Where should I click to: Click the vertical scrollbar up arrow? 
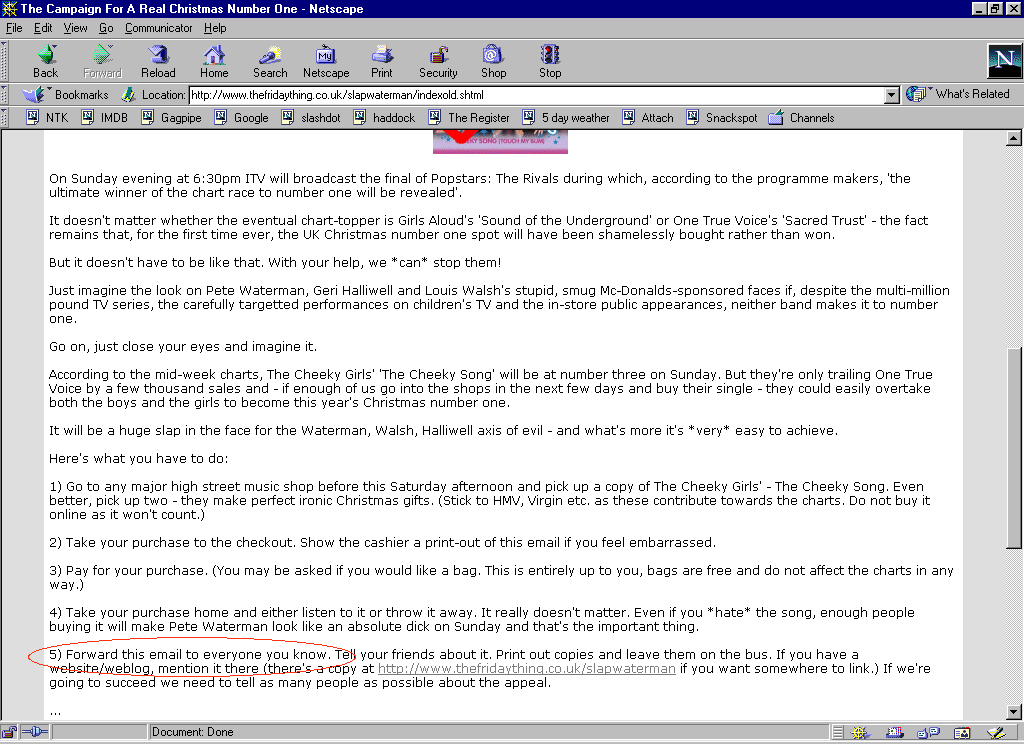(1014, 138)
